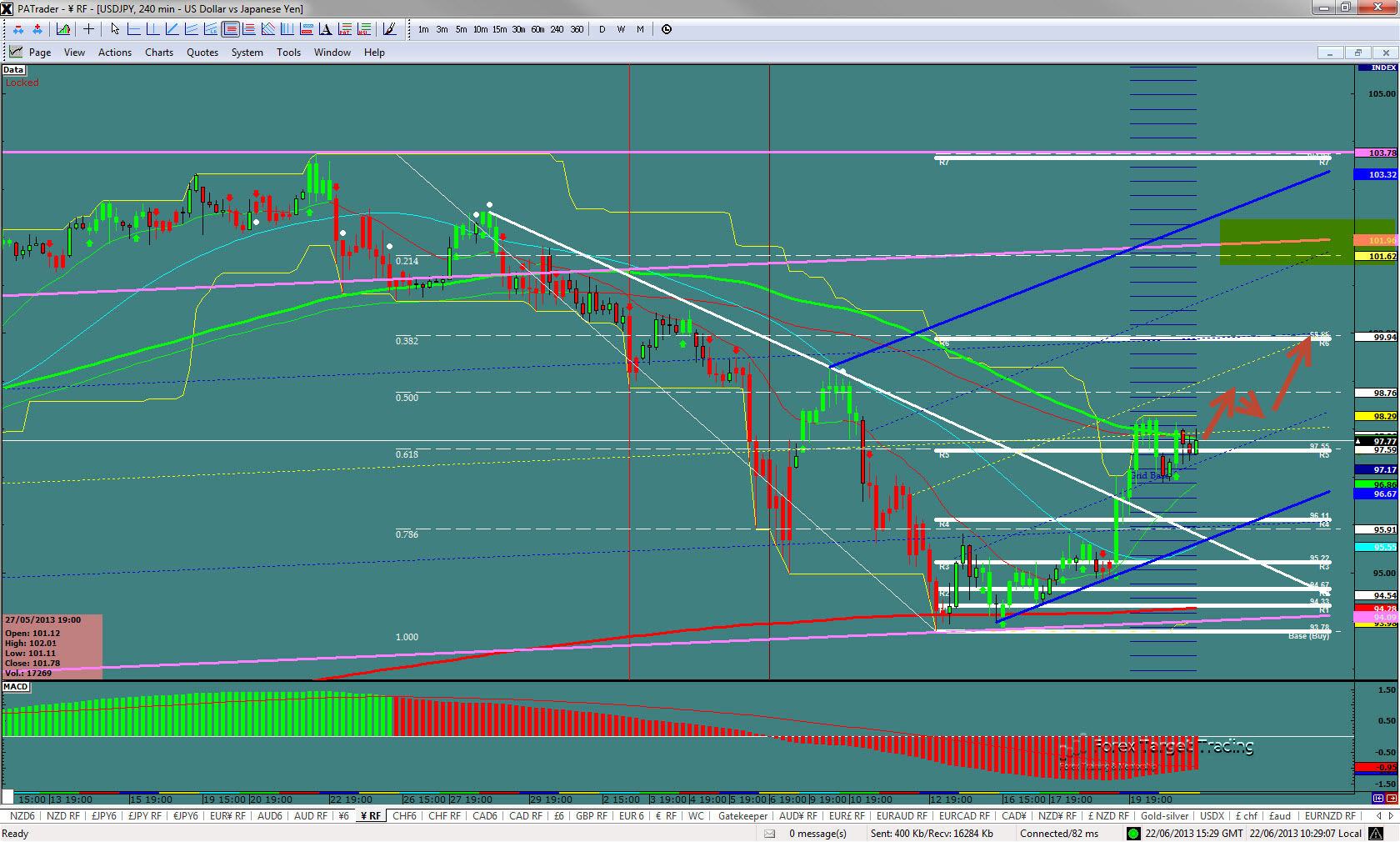Select the horizontal line drawing tool
The image size is (1400, 842).
click(133, 29)
